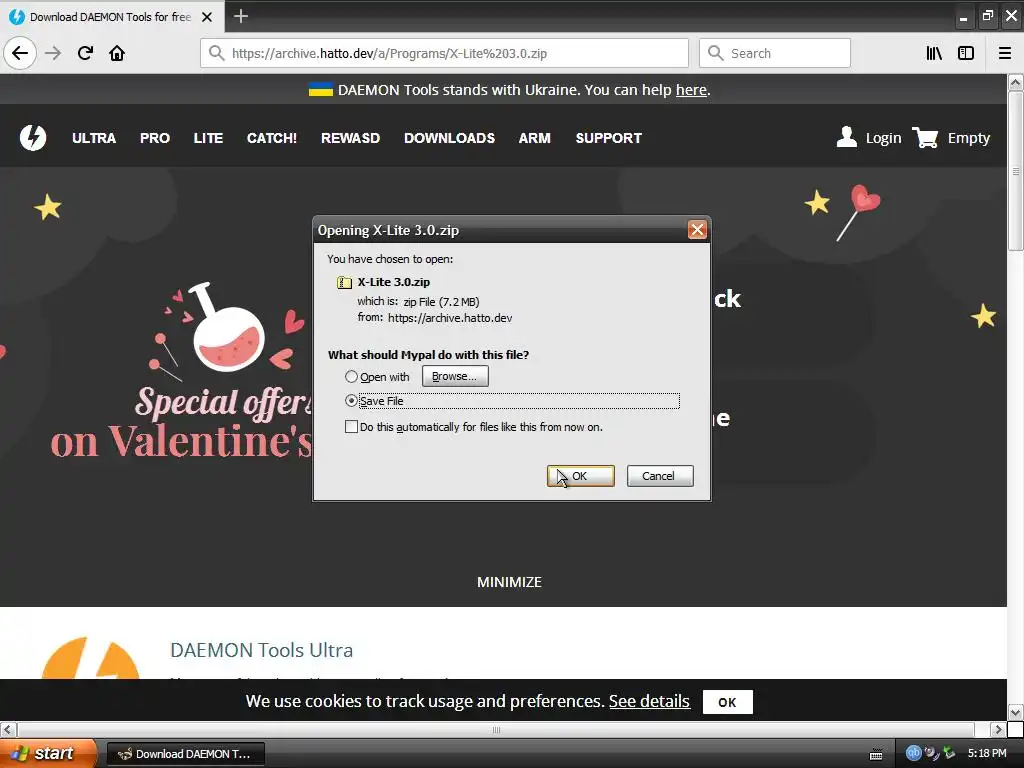1024x768 pixels.
Task: Open the PRO menu item
Action: pyautogui.click(x=155, y=138)
